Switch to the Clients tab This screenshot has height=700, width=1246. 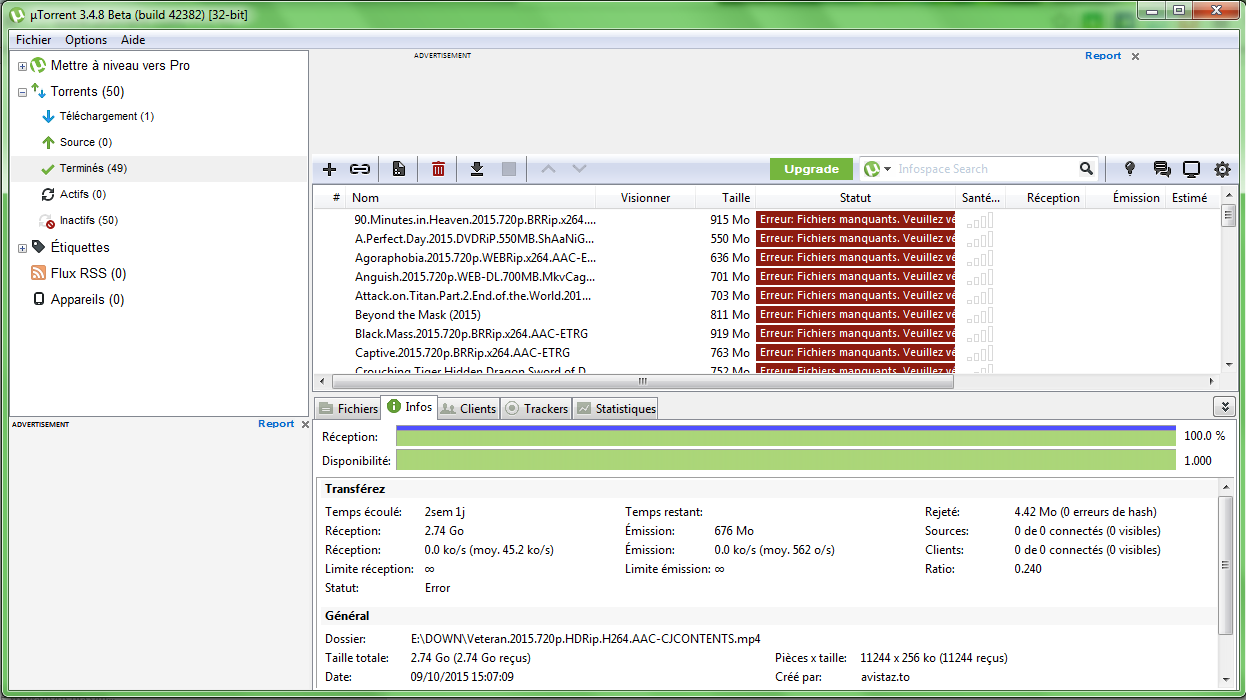pyautogui.click(x=468, y=408)
